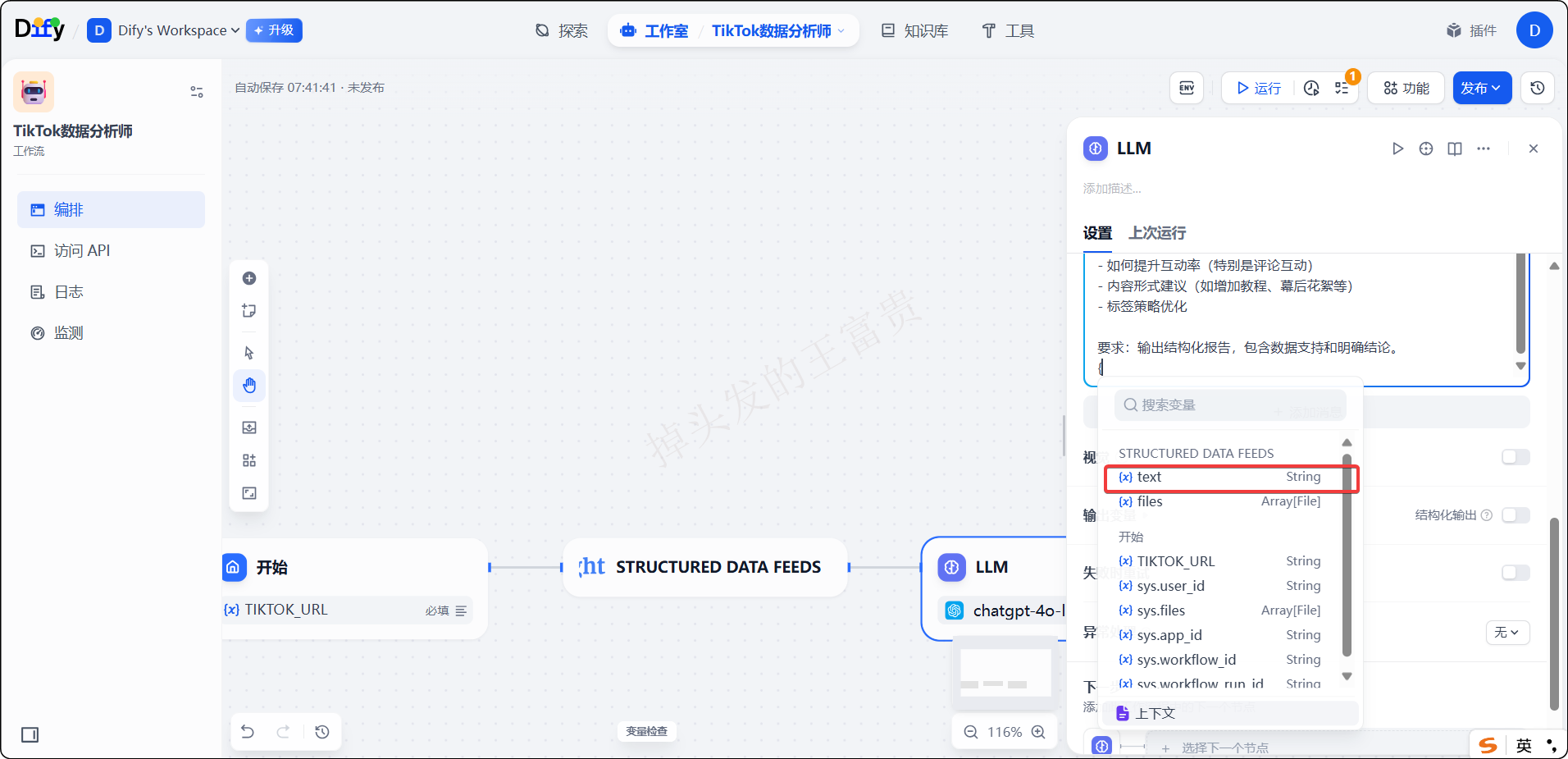The height and width of the screenshot is (759, 1568).
Task: Click the undo arrow
Action: (x=248, y=731)
